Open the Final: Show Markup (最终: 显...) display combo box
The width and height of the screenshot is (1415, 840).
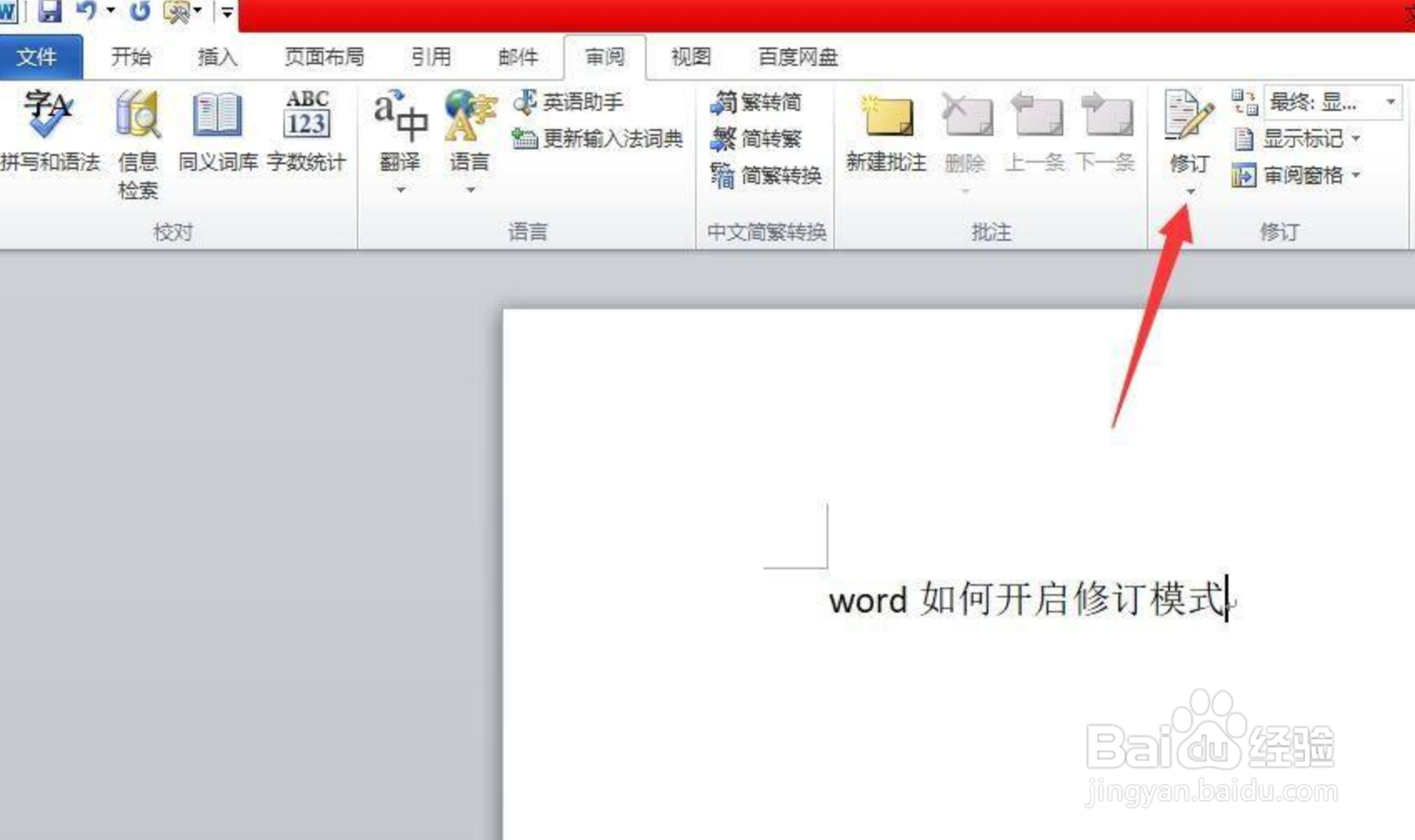click(x=1332, y=102)
